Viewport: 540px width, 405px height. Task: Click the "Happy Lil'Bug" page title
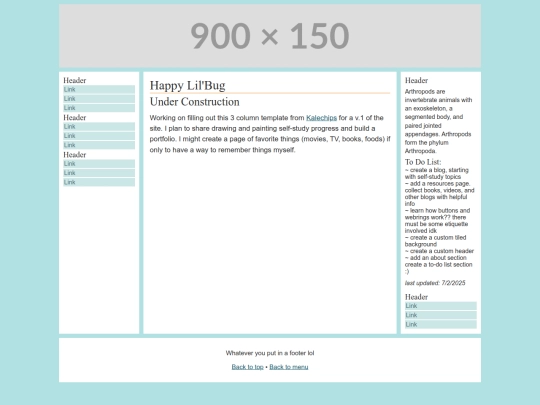pyautogui.click(x=187, y=85)
